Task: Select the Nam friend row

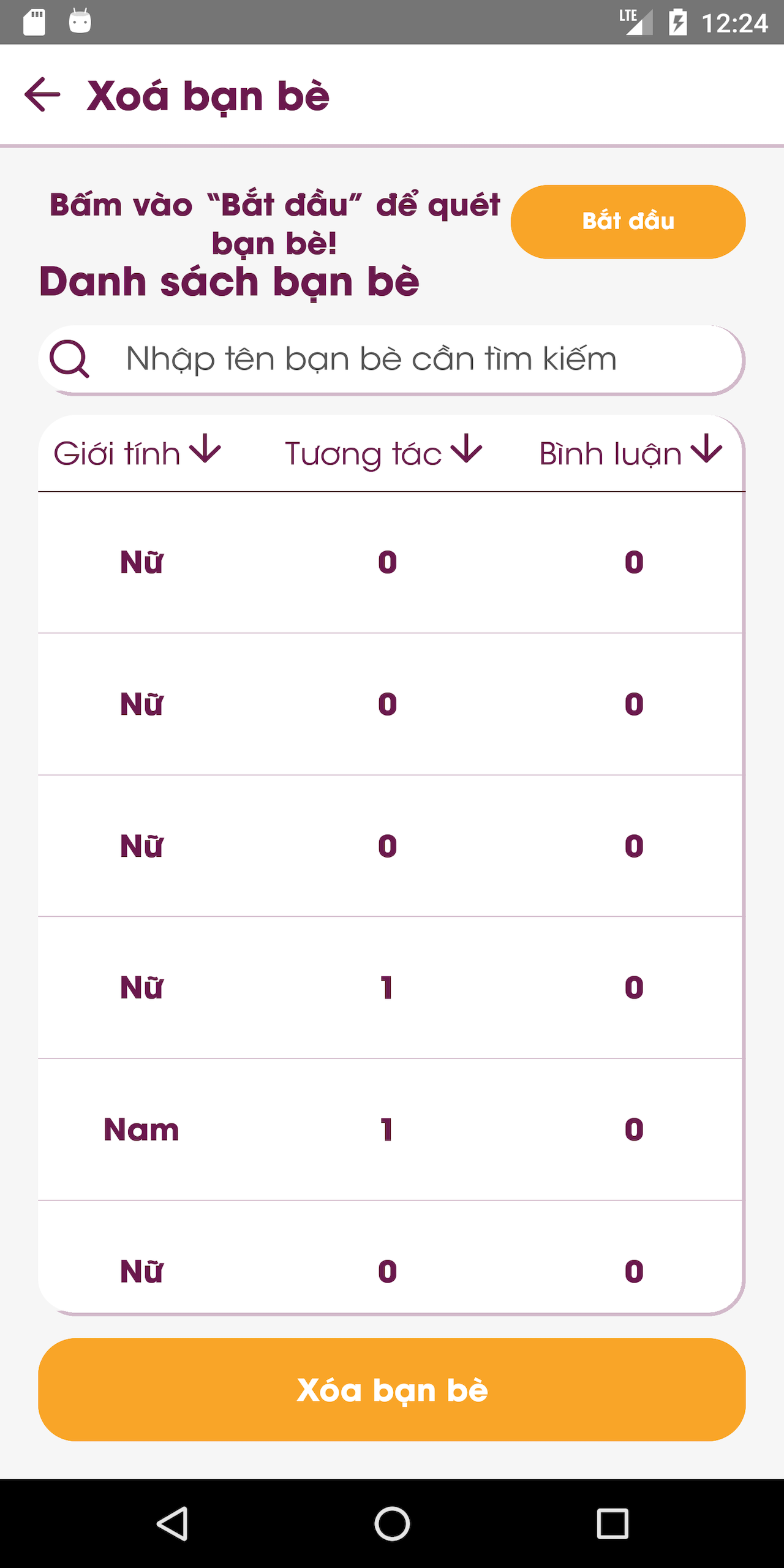Action: click(x=391, y=1129)
